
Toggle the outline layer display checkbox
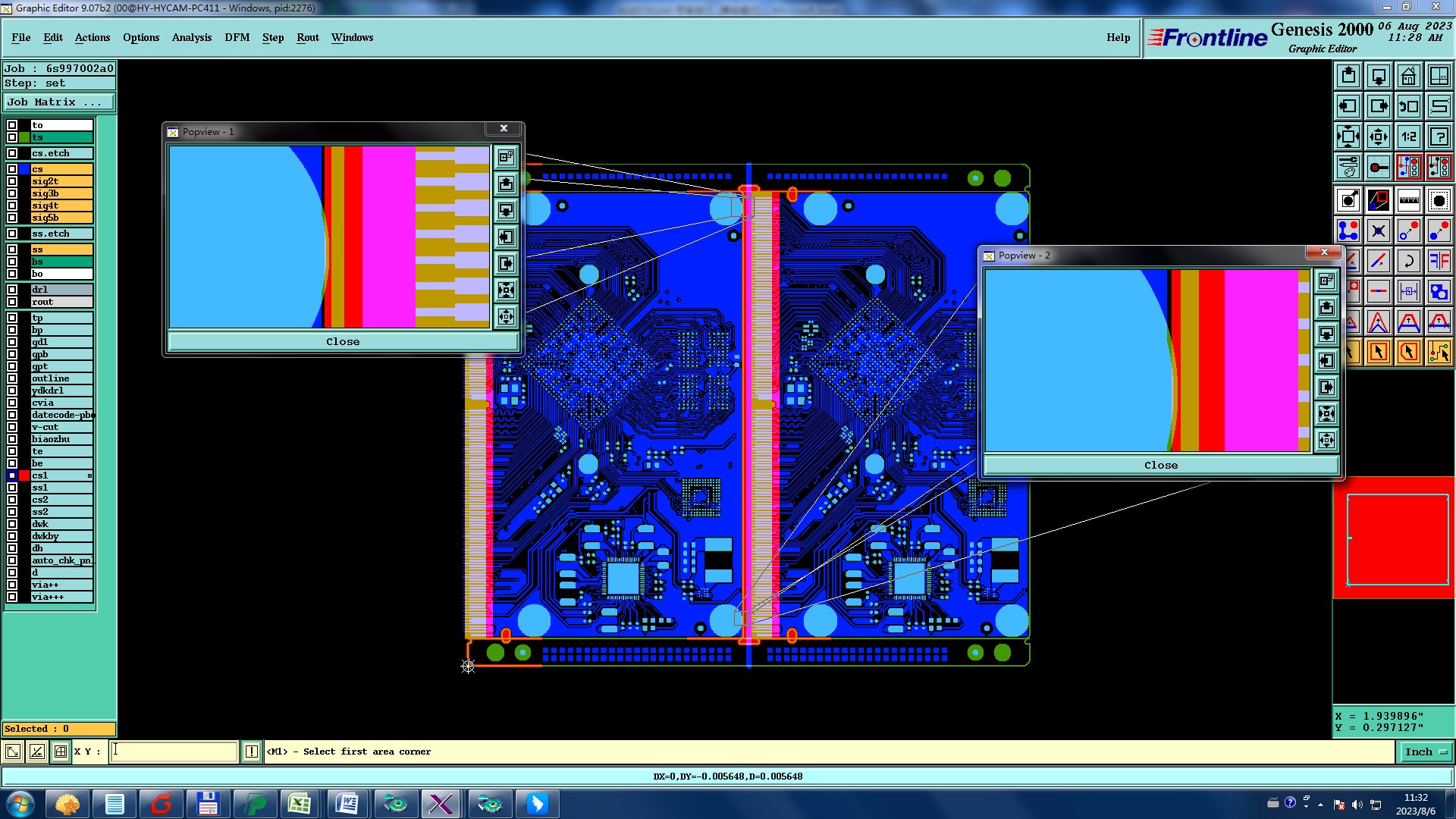click(12, 378)
